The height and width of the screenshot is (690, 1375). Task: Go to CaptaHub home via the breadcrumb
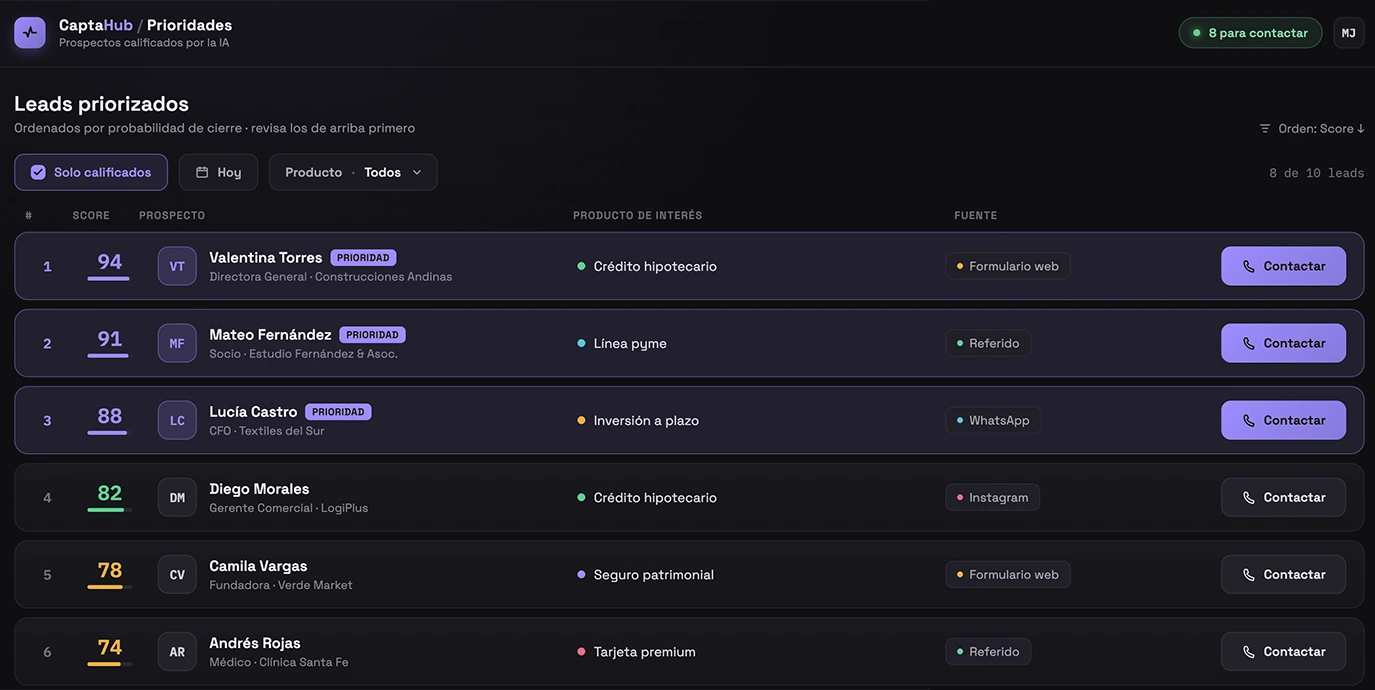(96, 25)
